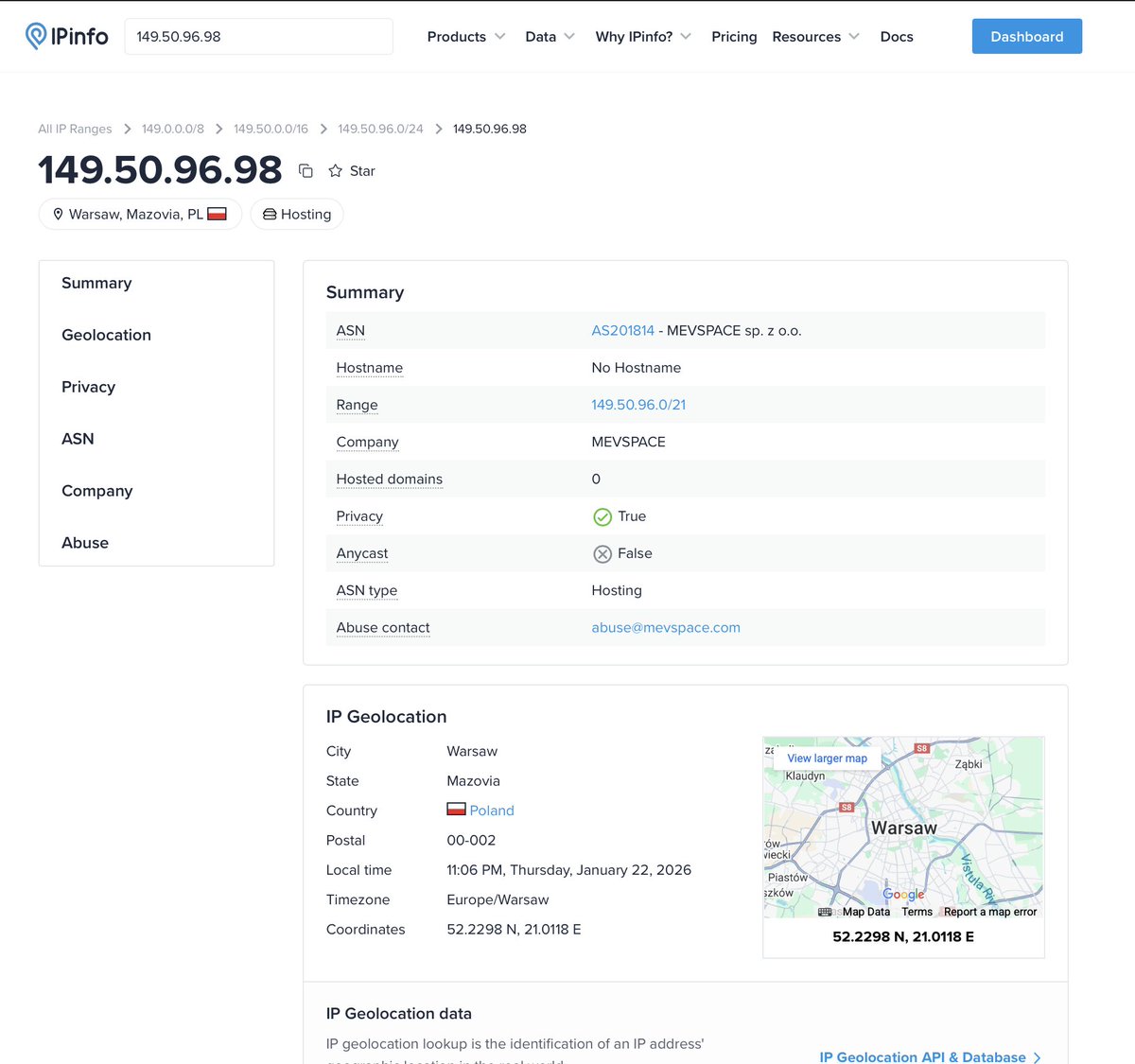The image size is (1135, 1064).
Task: Expand the Resources dropdown
Action: click(x=816, y=37)
